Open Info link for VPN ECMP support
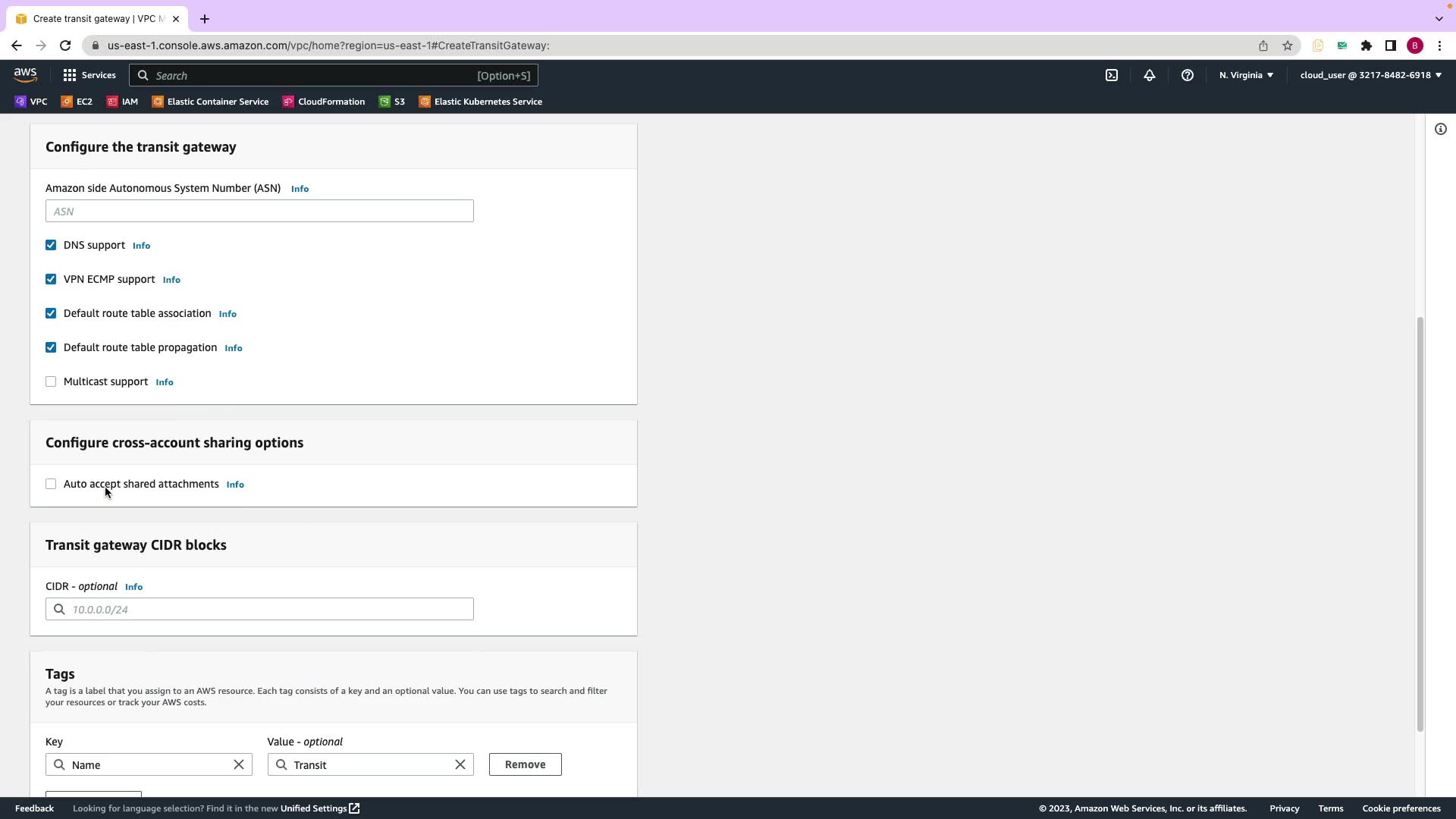 click(171, 280)
